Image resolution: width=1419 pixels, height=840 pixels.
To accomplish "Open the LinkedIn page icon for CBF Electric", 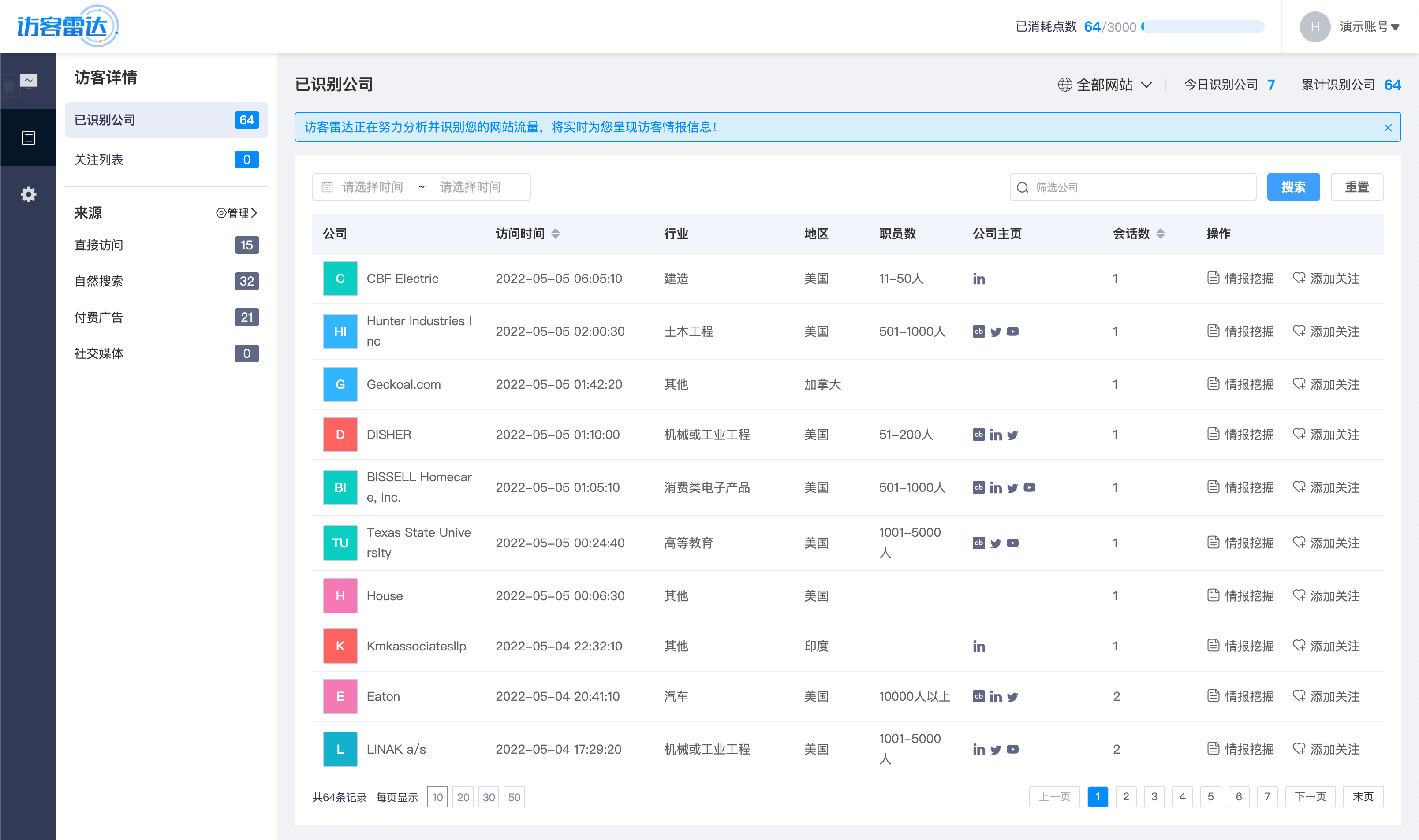I will click(x=978, y=279).
